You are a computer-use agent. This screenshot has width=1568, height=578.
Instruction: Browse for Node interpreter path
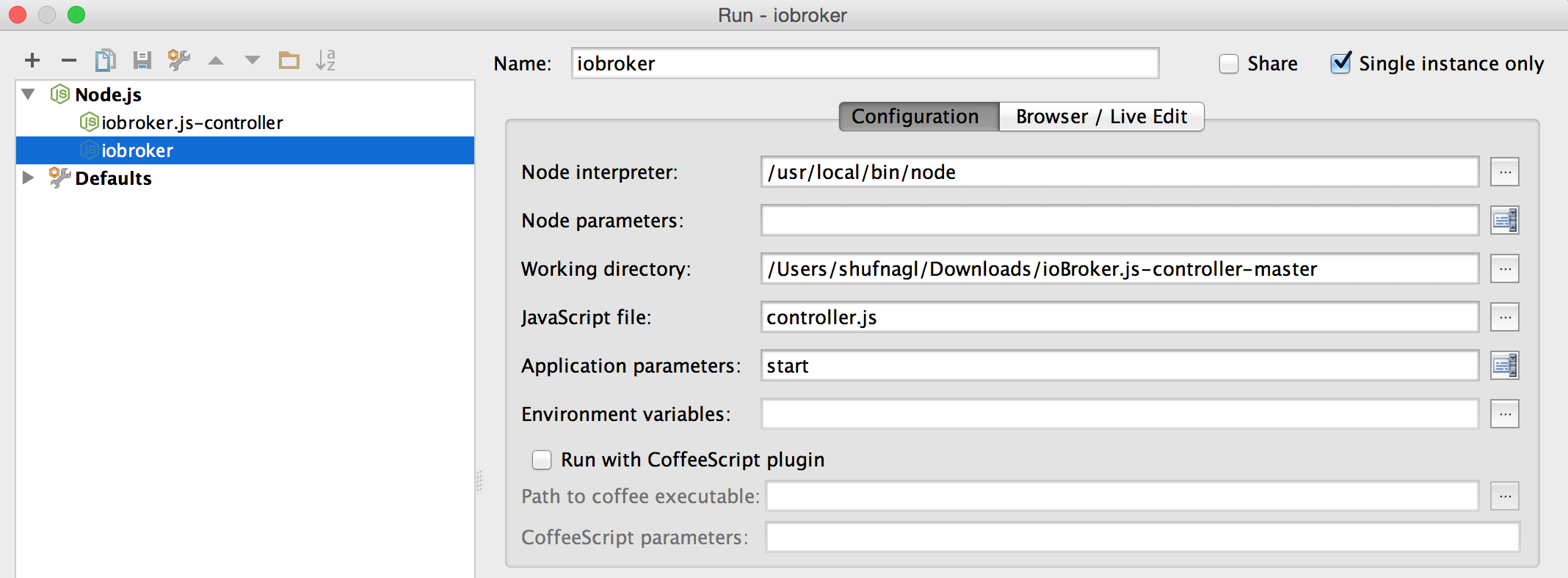pyautogui.click(x=1505, y=172)
